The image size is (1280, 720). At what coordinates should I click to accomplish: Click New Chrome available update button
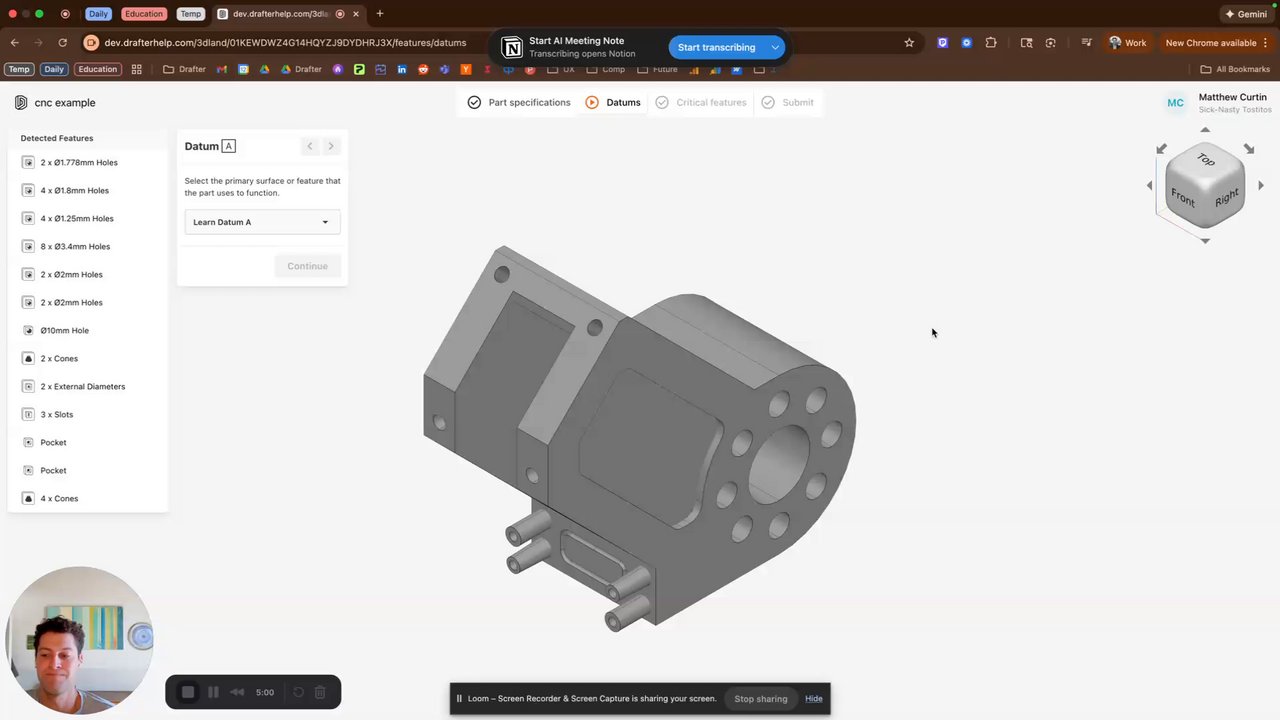point(1217,43)
